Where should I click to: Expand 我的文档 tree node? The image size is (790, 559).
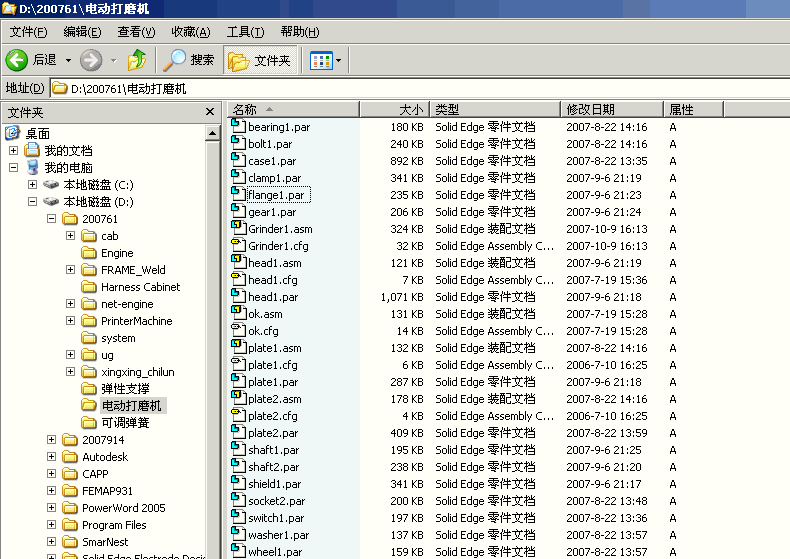coord(14,150)
